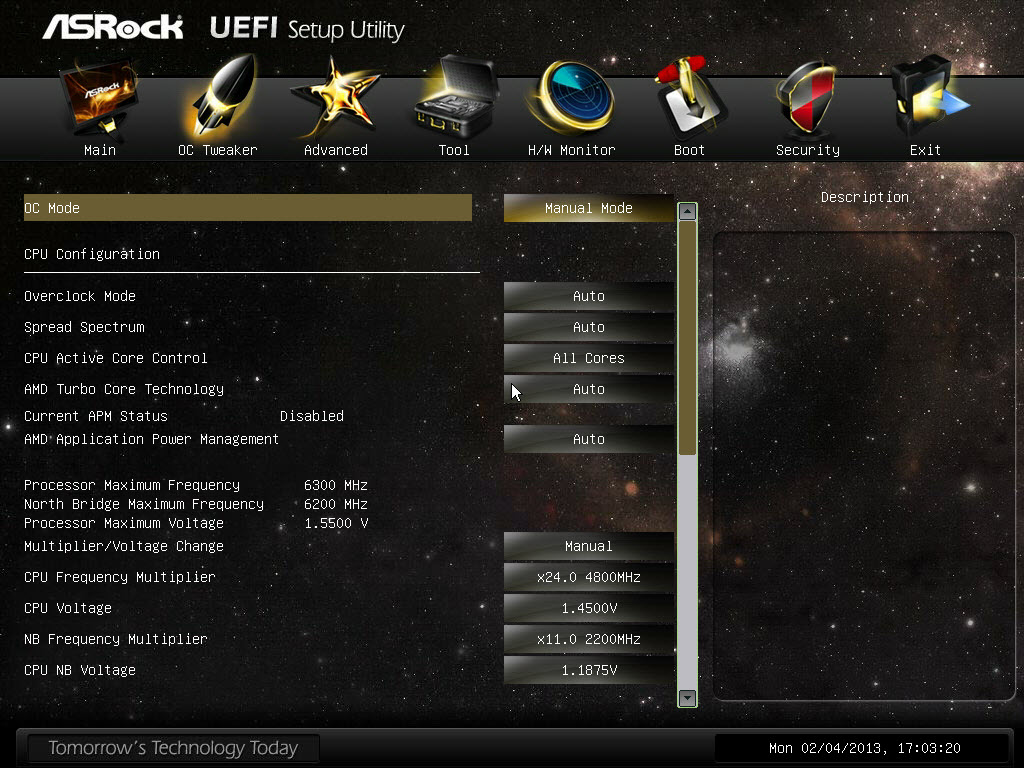Open the Advanced tab label
The image size is (1024, 768).
click(336, 150)
